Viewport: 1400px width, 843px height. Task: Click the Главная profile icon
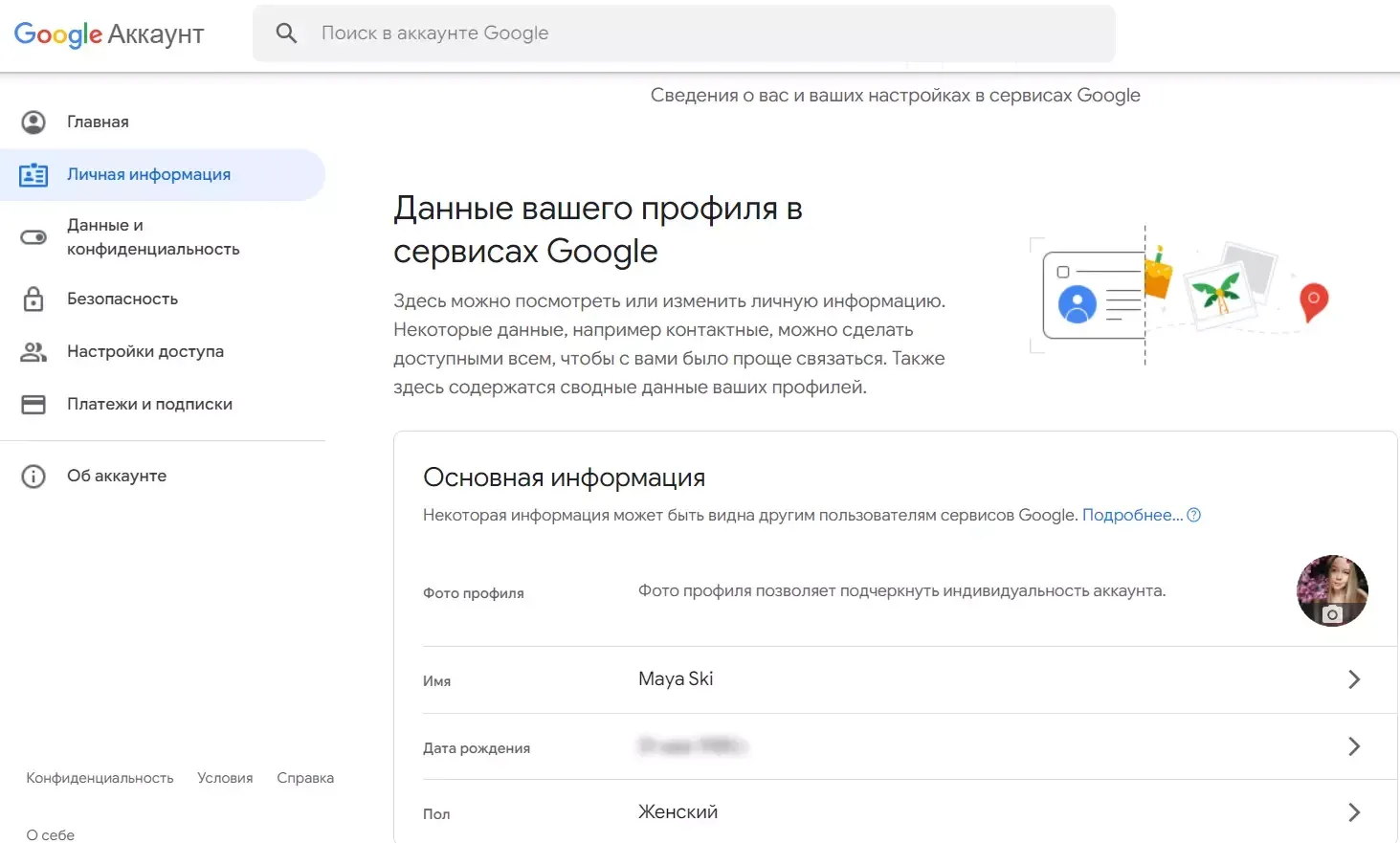(x=33, y=122)
